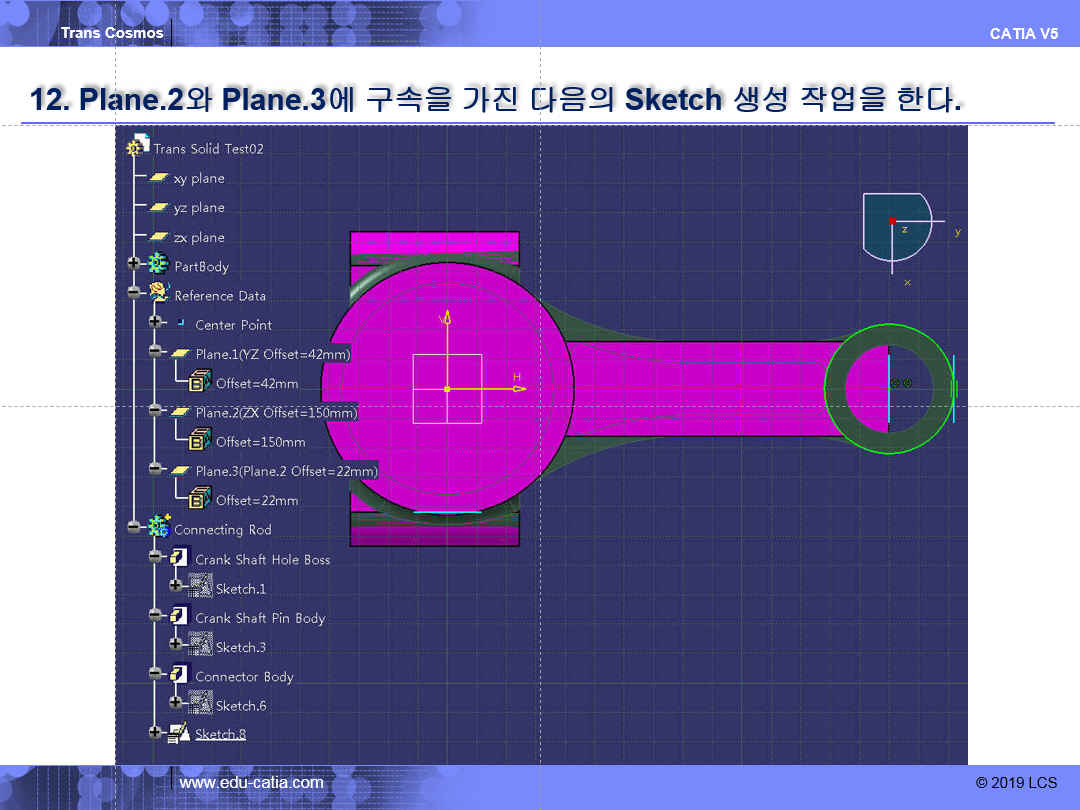Click the Plane.2 plane icon
This screenshot has height=810, width=1080.
pos(180,412)
